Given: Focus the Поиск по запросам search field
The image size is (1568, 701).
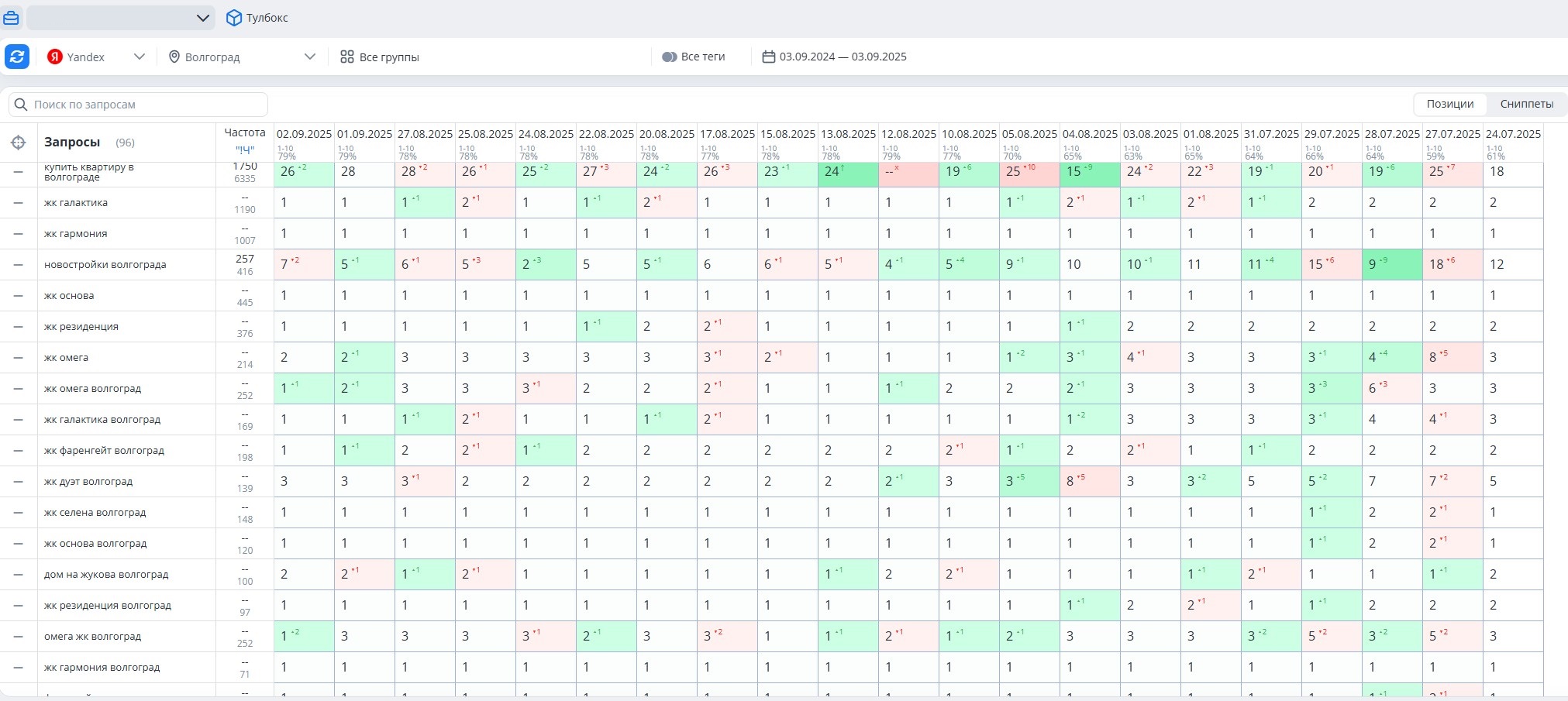Looking at the screenshot, I should click(138, 105).
